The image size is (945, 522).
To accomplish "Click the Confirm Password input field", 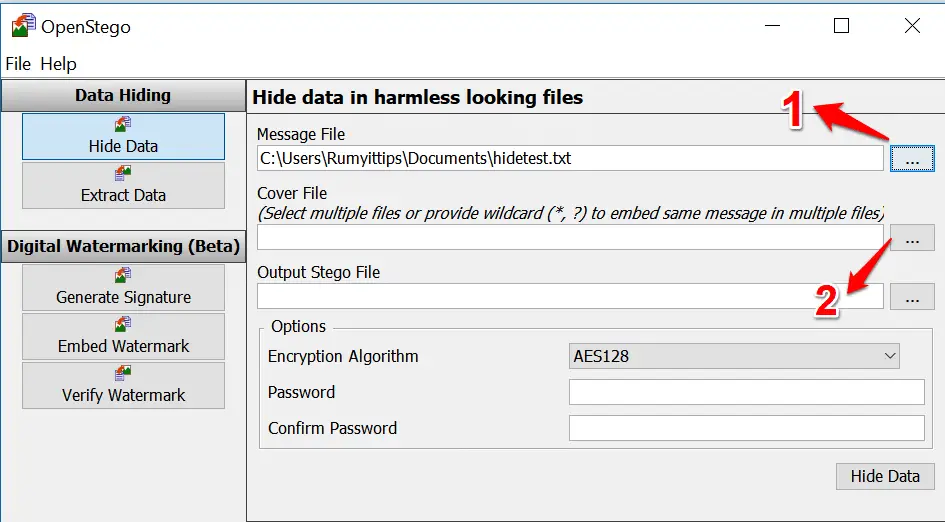I will click(x=747, y=428).
